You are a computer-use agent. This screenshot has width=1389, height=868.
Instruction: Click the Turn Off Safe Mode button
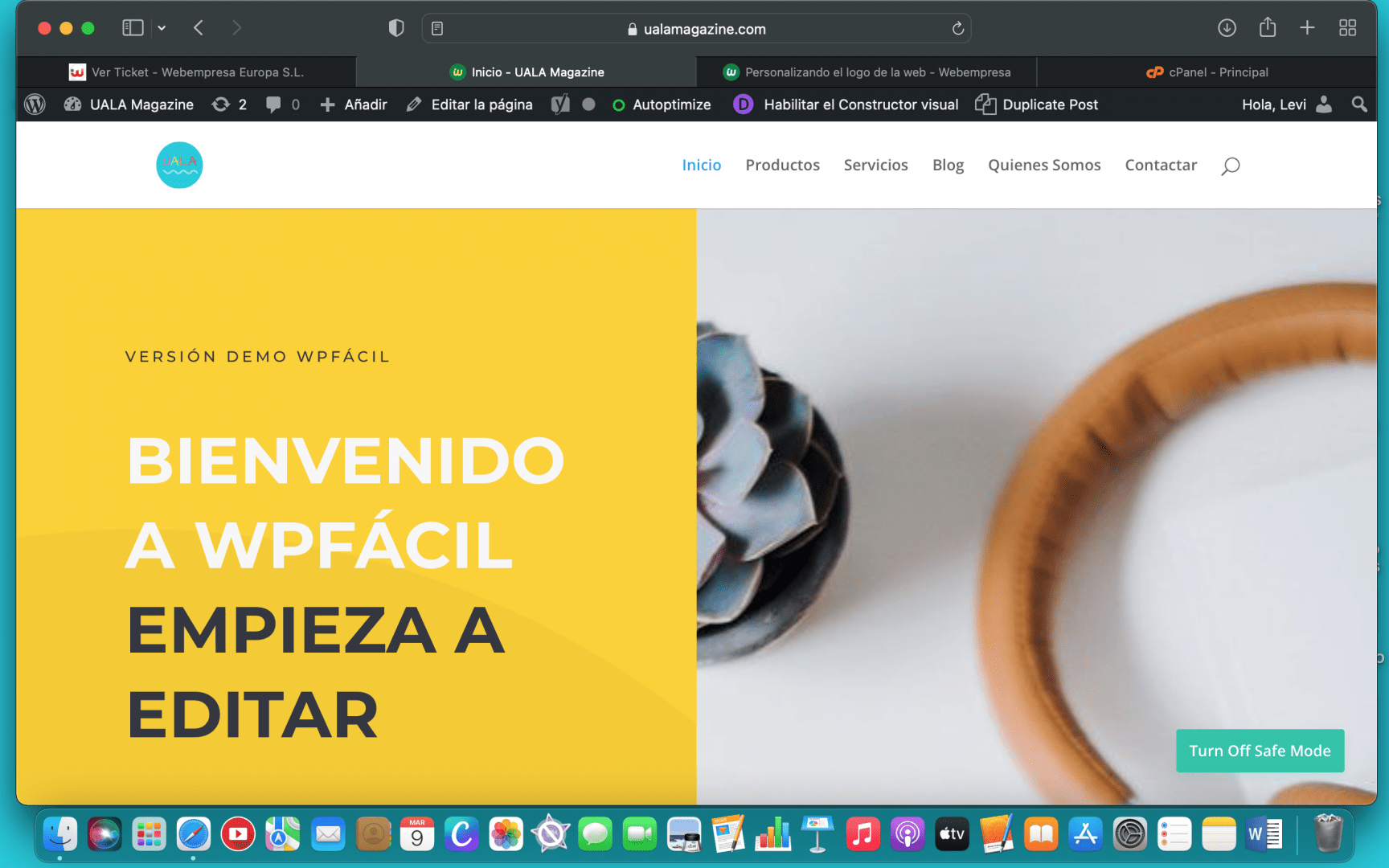pyautogui.click(x=1260, y=751)
